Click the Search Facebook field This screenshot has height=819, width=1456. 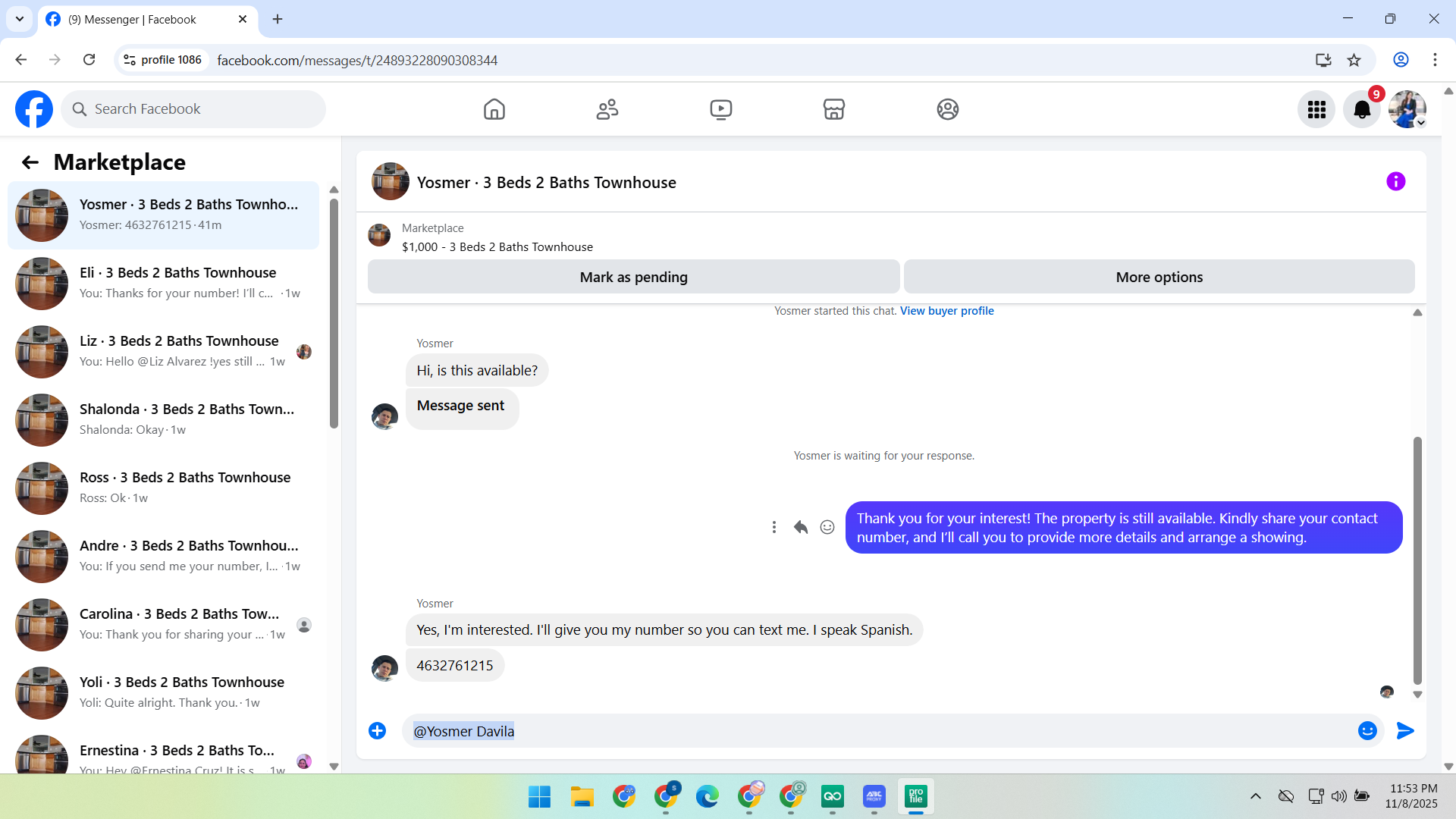point(193,109)
